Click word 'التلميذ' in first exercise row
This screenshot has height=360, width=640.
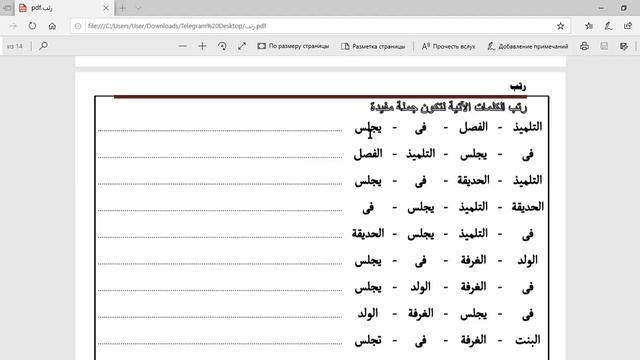(x=527, y=127)
